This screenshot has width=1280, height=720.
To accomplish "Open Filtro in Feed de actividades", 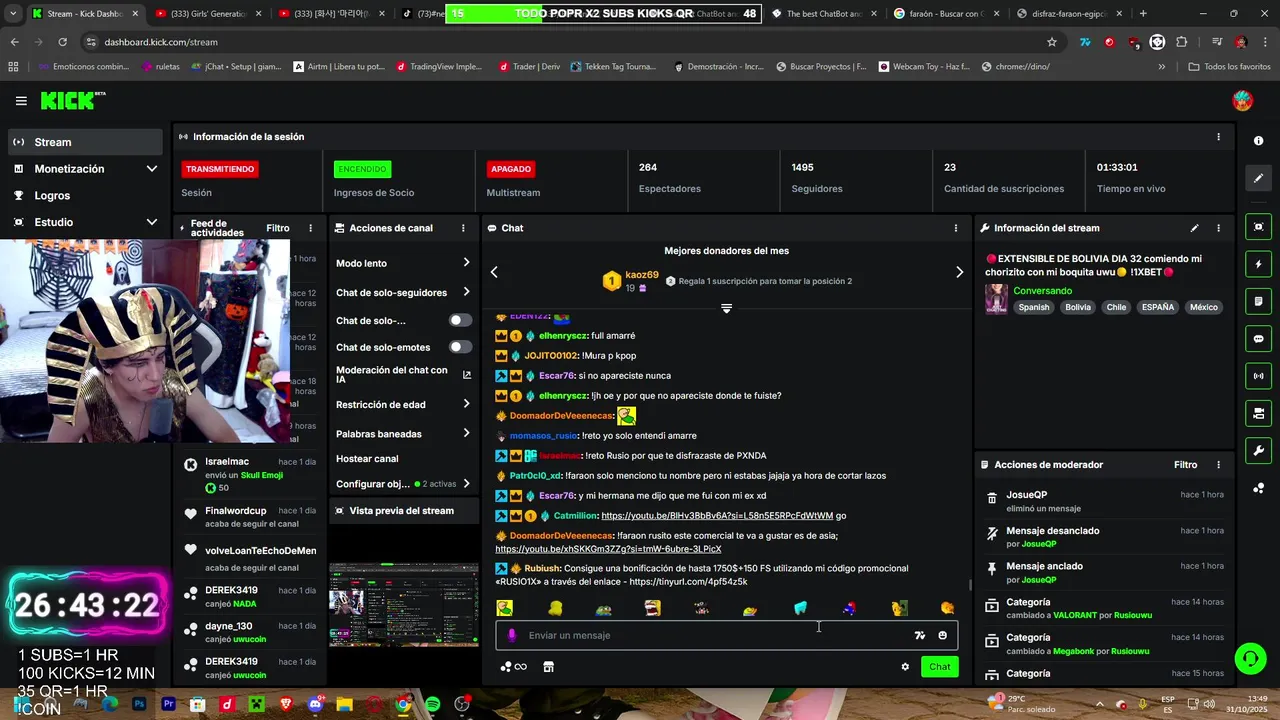I will pos(278,228).
